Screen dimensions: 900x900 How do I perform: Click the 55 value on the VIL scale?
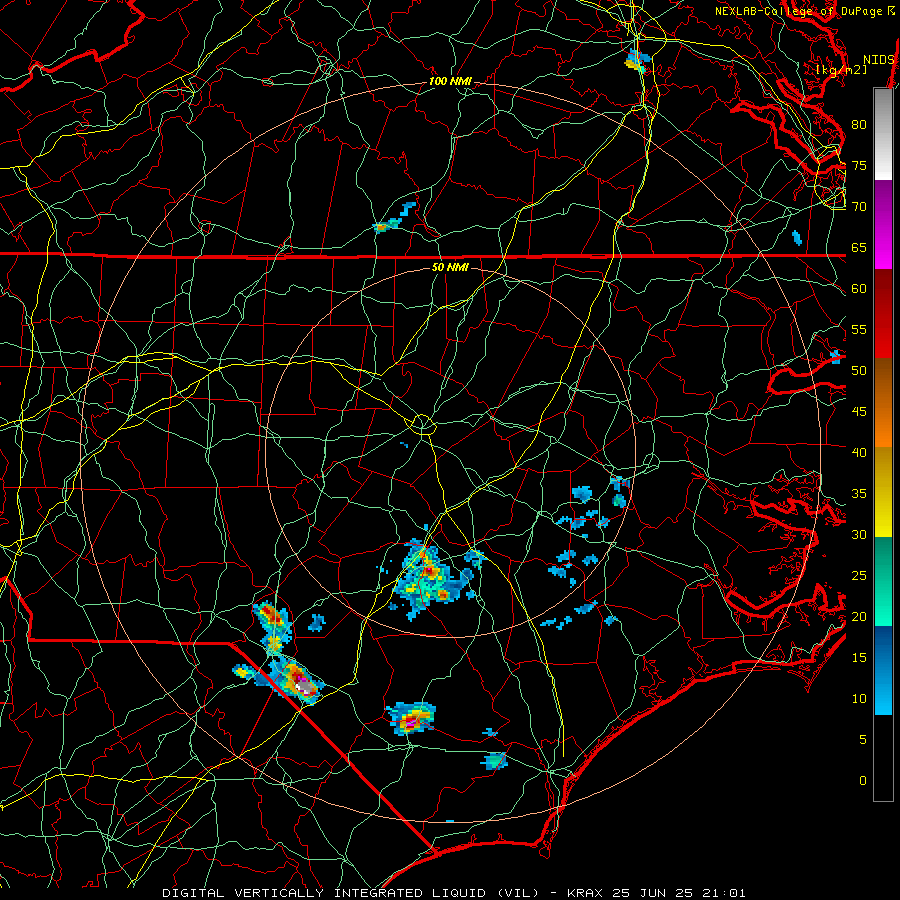point(859,330)
